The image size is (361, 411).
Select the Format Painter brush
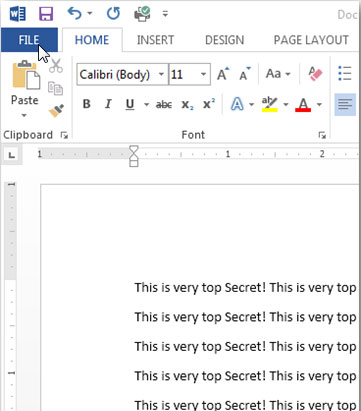coord(56,111)
